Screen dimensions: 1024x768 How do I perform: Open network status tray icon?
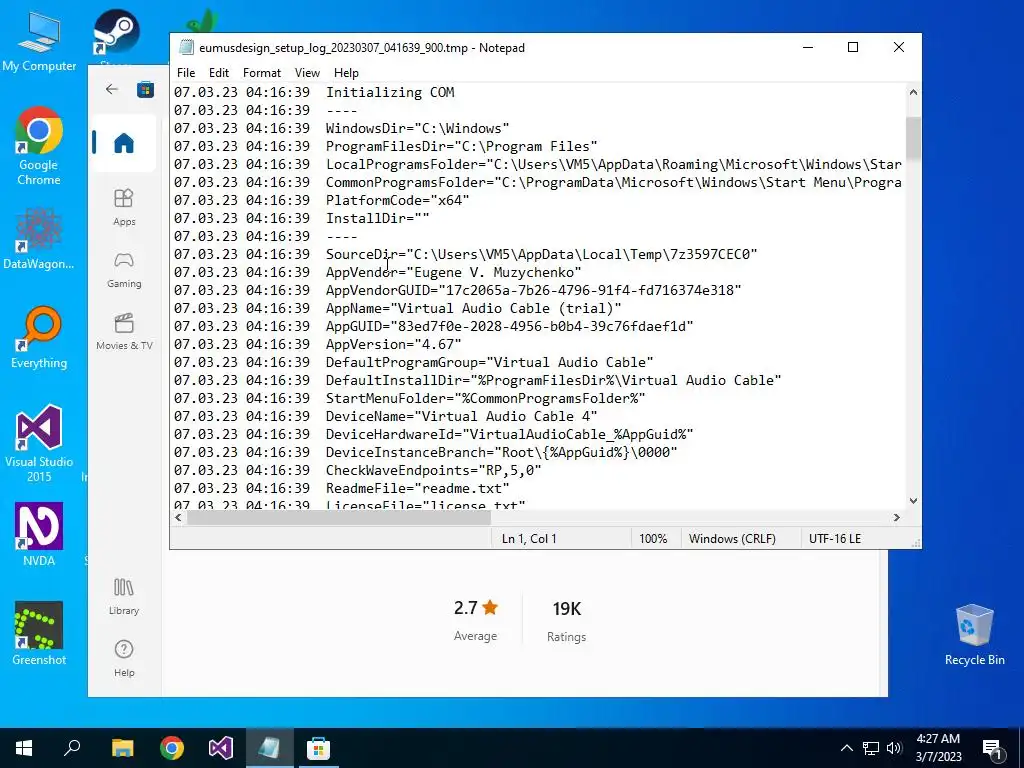click(871, 748)
